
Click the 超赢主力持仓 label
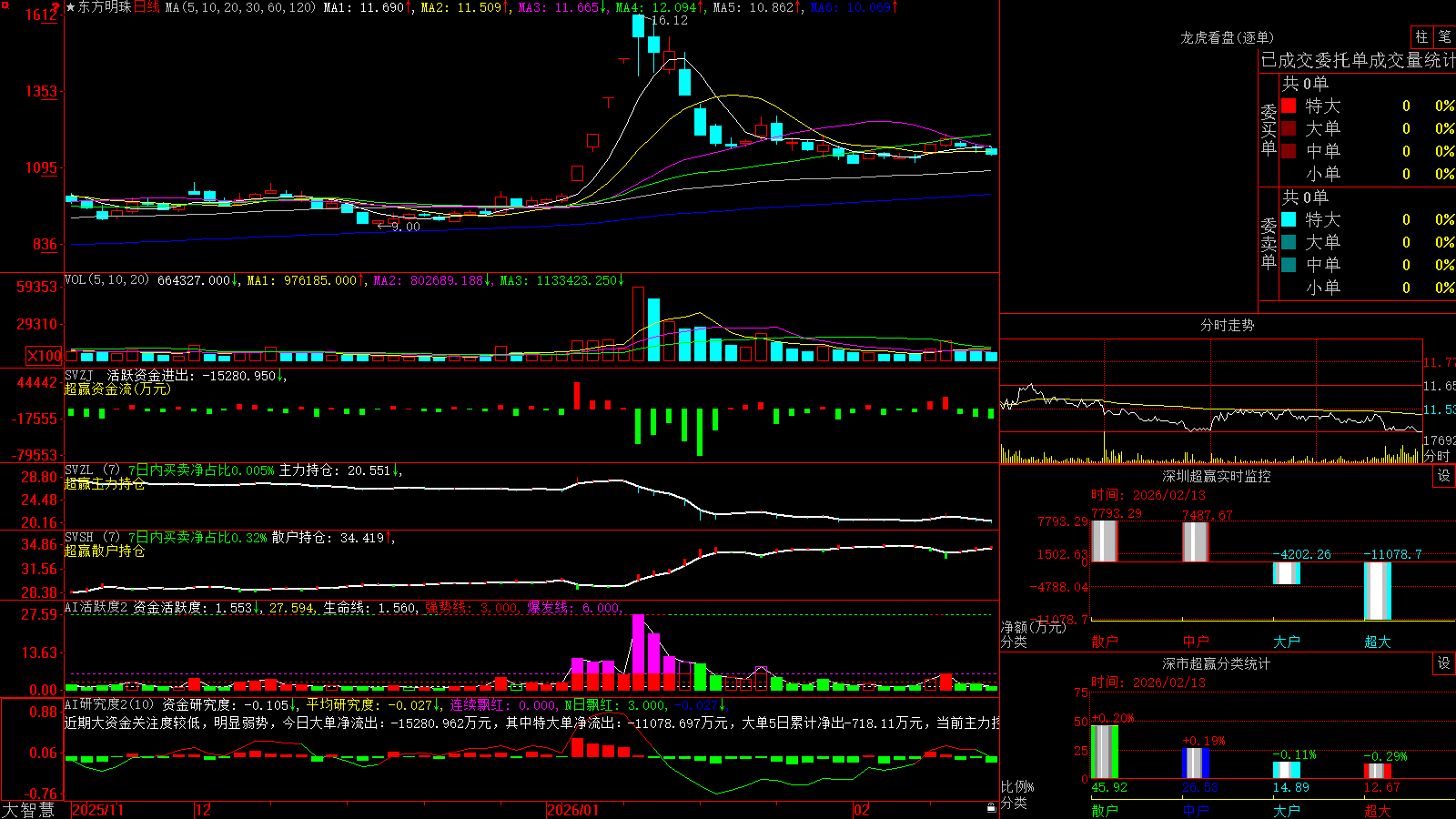pyautogui.click(x=105, y=483)
